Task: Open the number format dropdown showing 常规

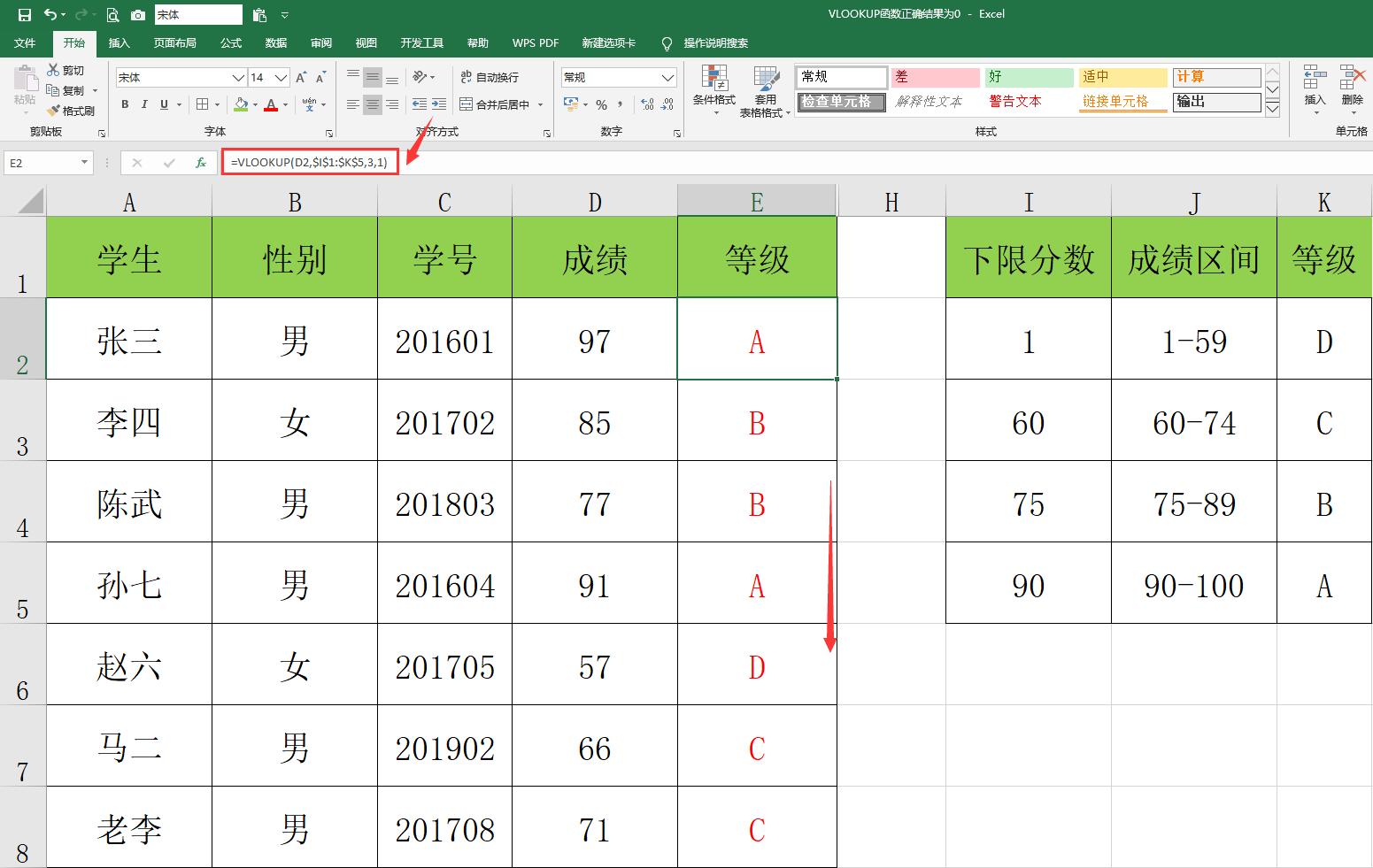Action: (x=667, y=78)
